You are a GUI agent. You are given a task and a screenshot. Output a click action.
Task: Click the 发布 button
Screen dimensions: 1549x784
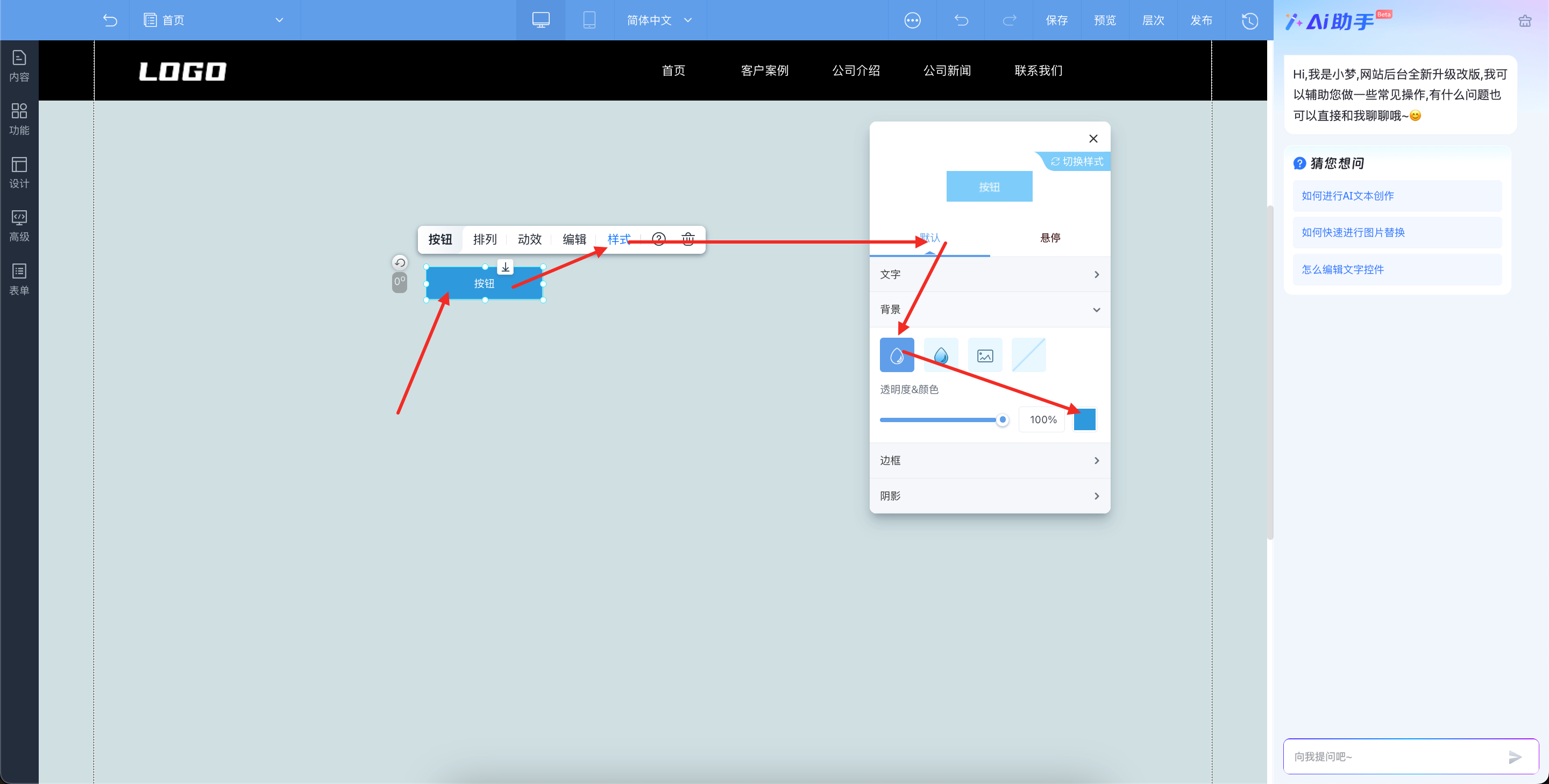(x=1201, y=20)
